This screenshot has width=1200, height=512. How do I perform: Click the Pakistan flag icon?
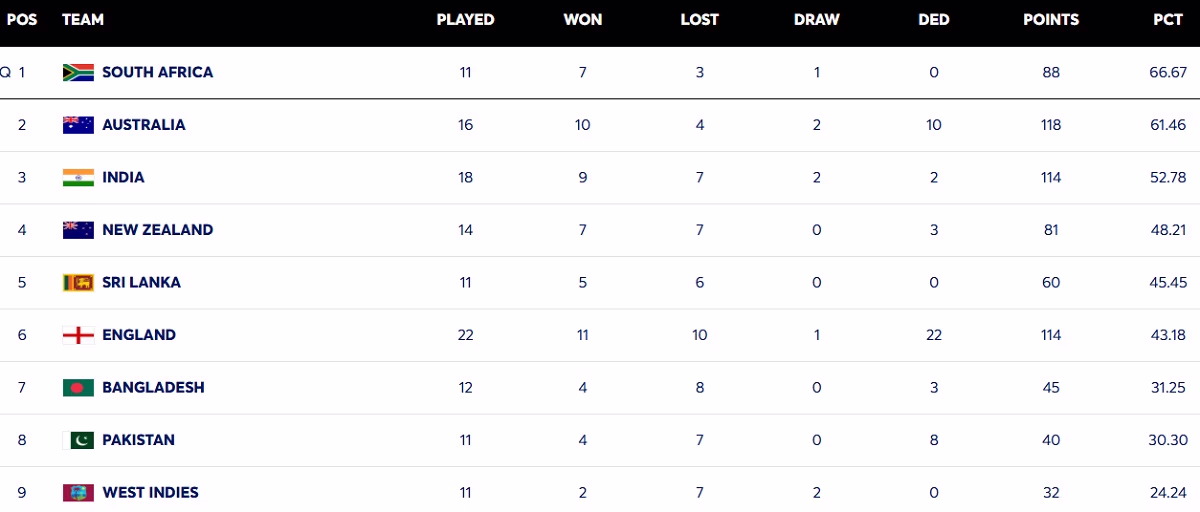(x=78, y=440)
